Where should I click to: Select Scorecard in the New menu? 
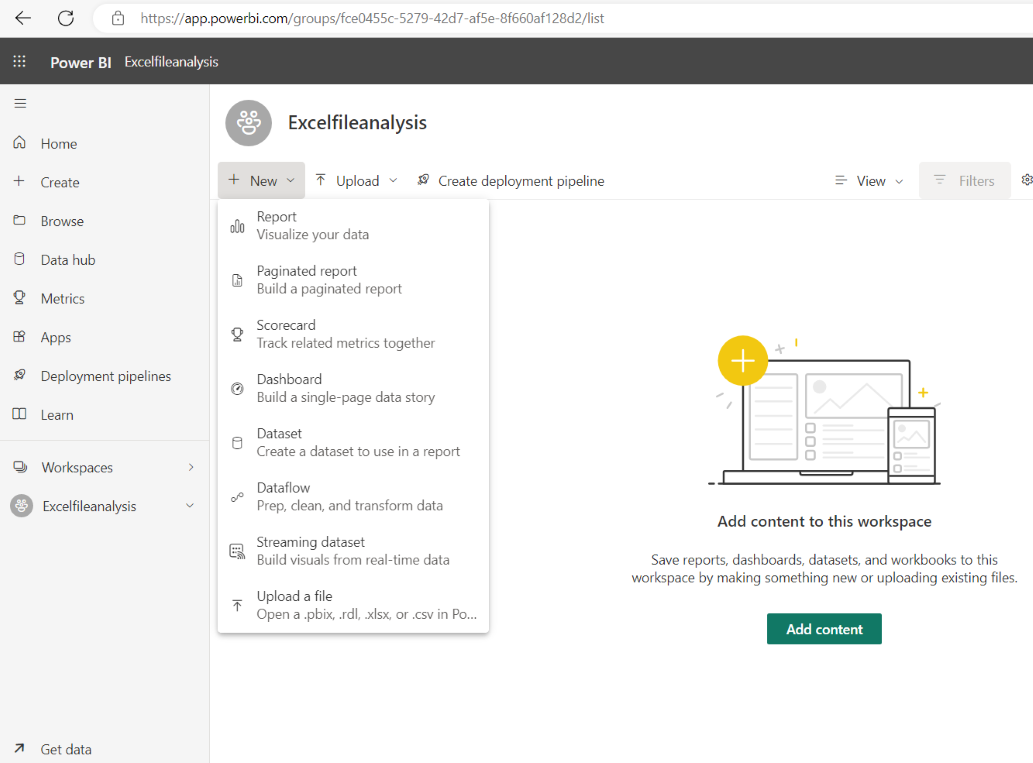tap(353, 334)
